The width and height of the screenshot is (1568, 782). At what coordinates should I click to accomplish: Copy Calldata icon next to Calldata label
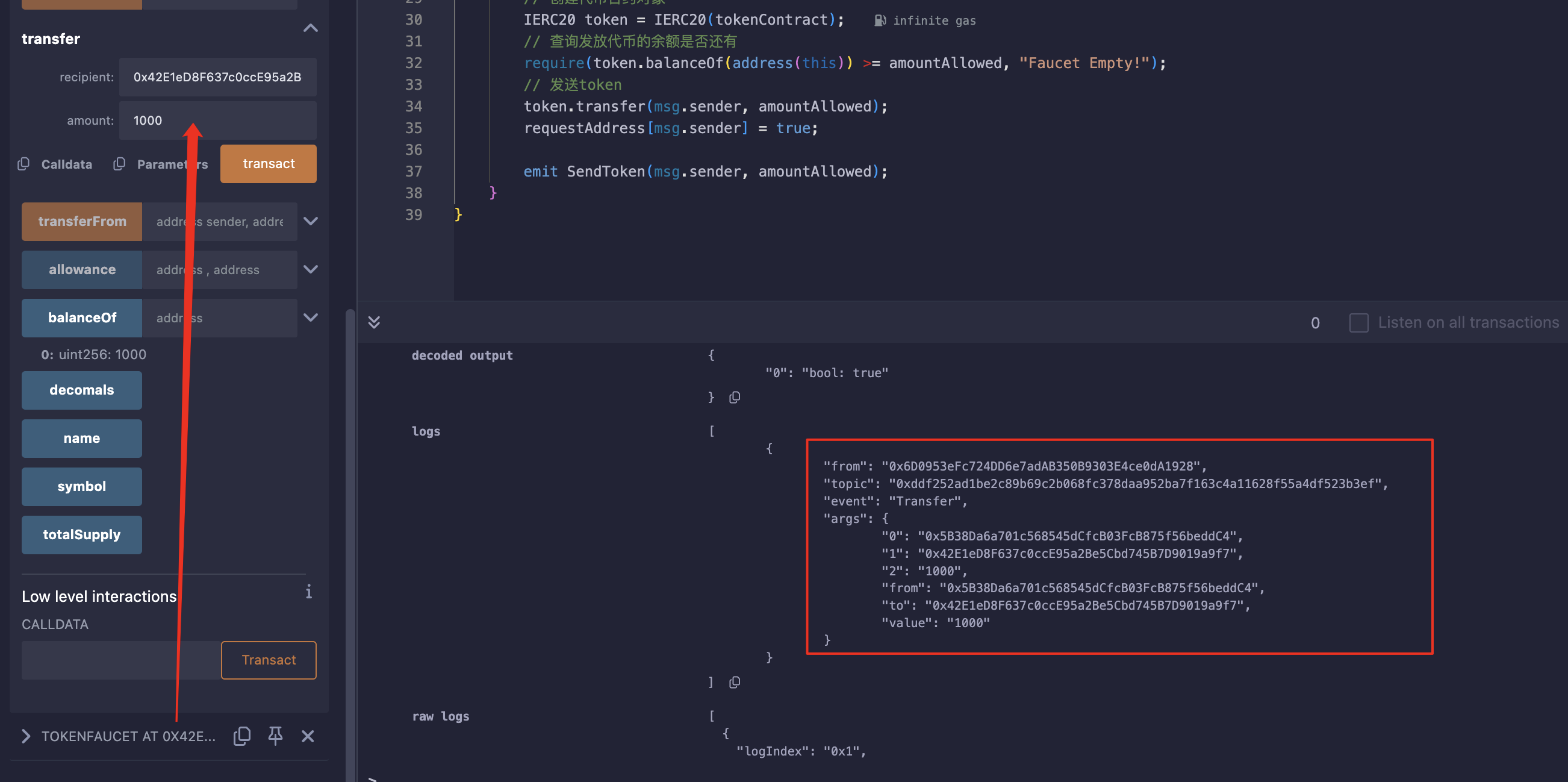[23, 164]
